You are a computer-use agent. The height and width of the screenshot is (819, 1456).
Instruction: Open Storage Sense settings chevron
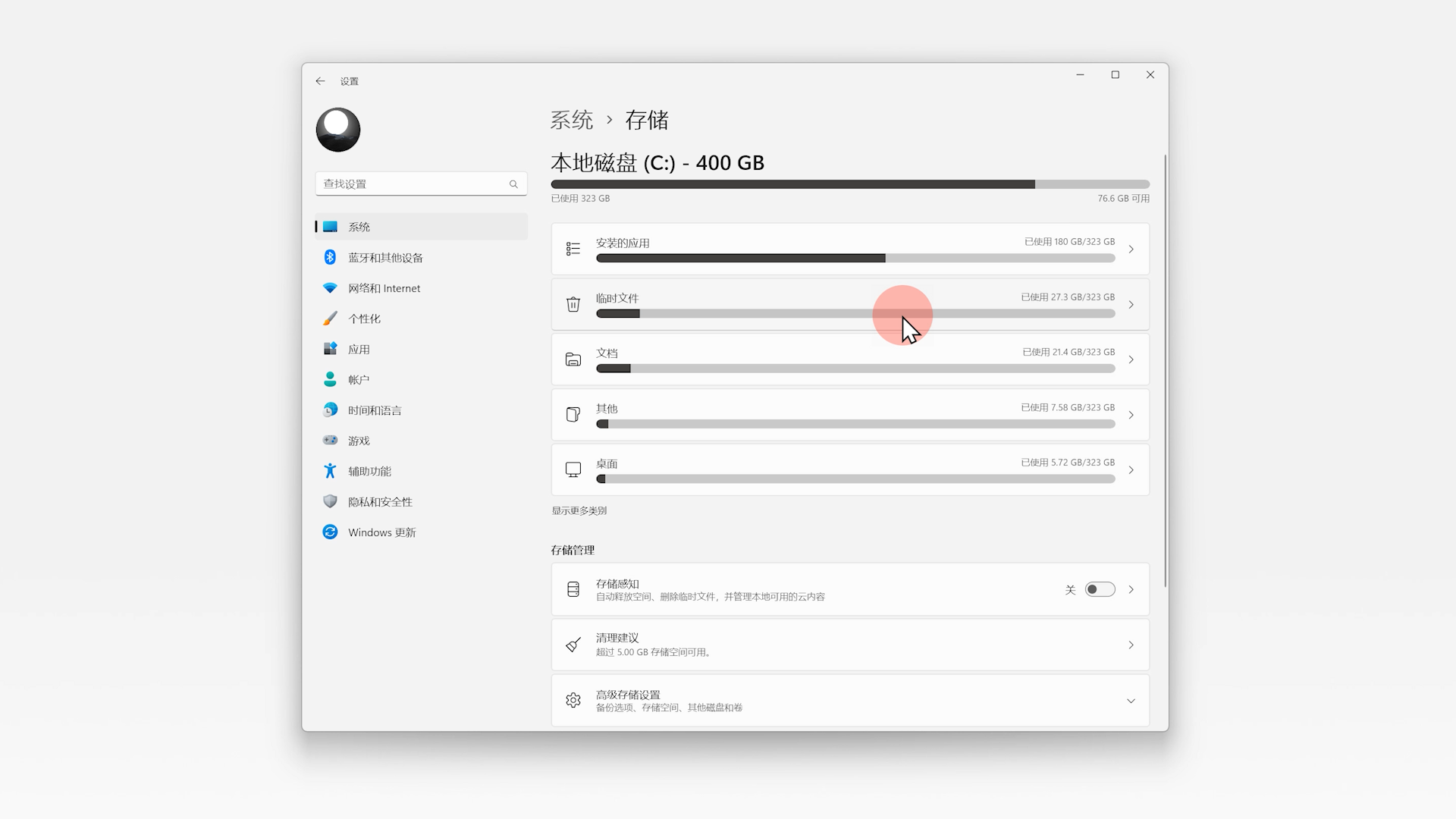point(1131,589)
